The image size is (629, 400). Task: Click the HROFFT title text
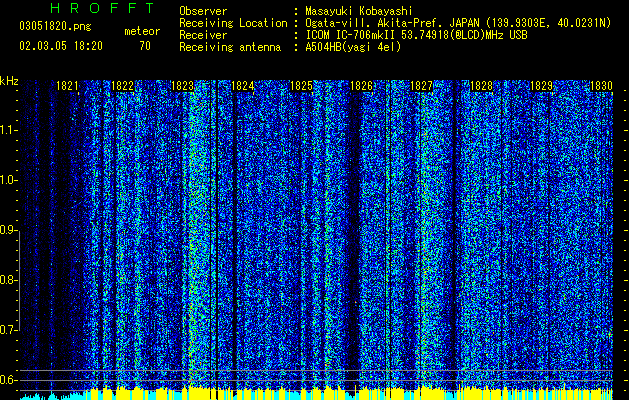[102, 8]
